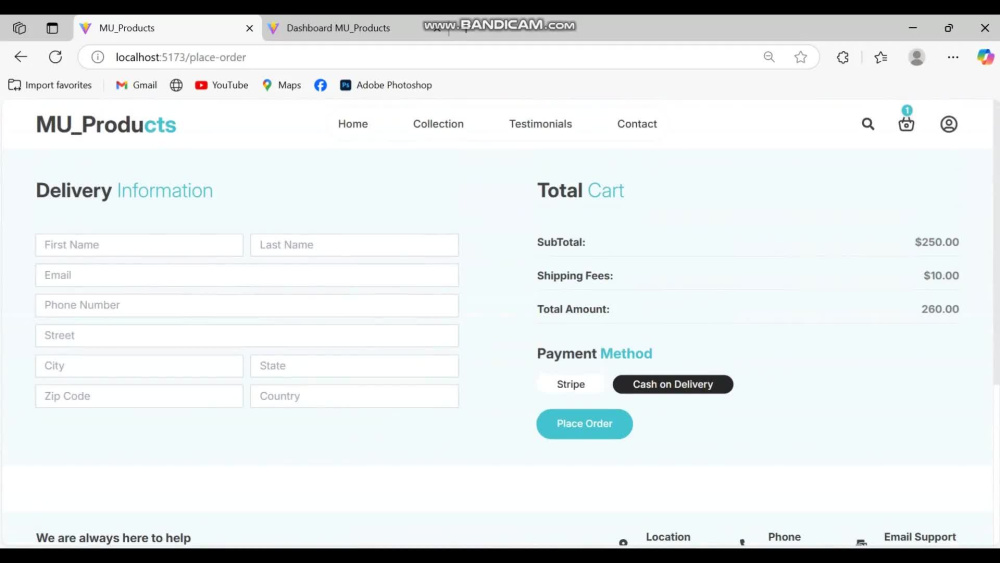Focus the Zip Code field
The image size is (1000, 563).
click(x=139, y=396)
